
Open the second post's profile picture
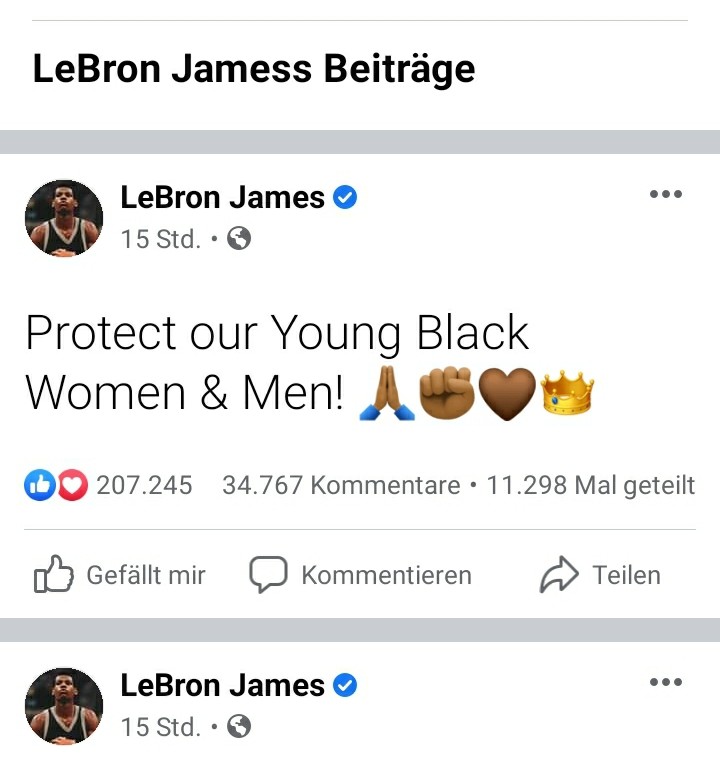64,706
